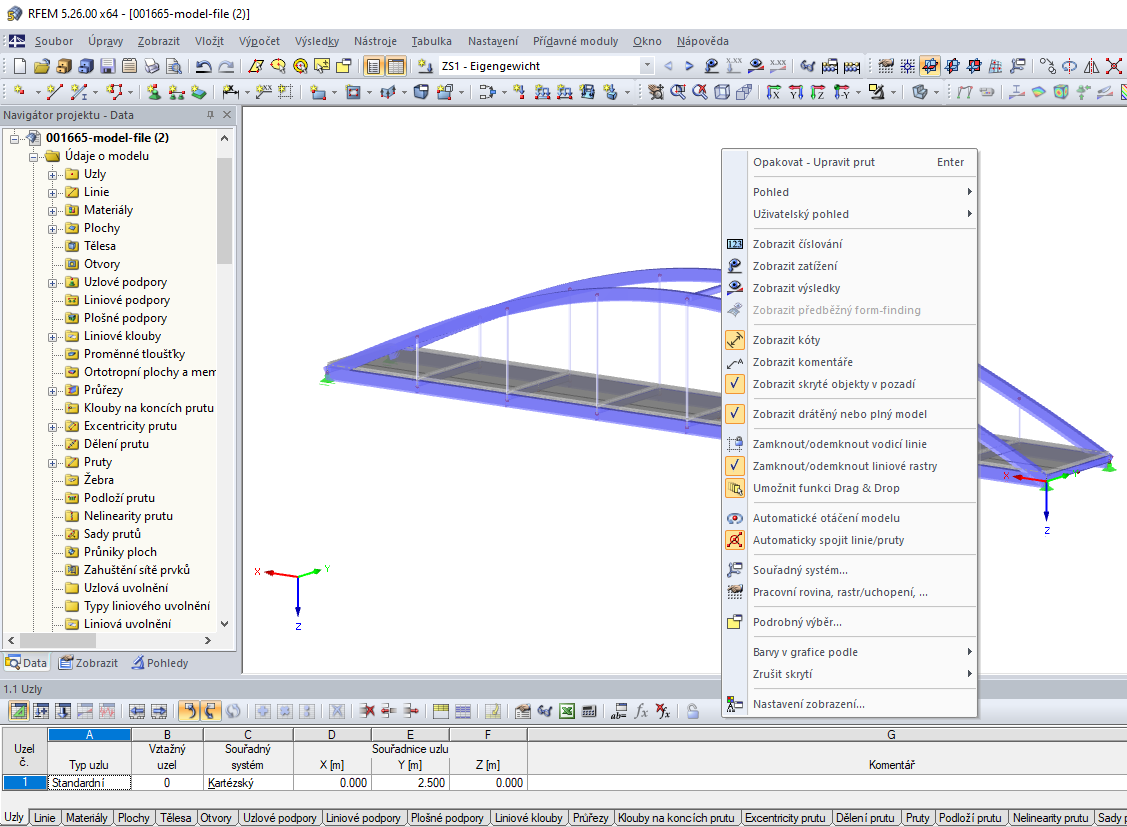This screenshot has height=827, width=1127.
Task: Click the previous load case arrow
Action: [x=668, y=66]
